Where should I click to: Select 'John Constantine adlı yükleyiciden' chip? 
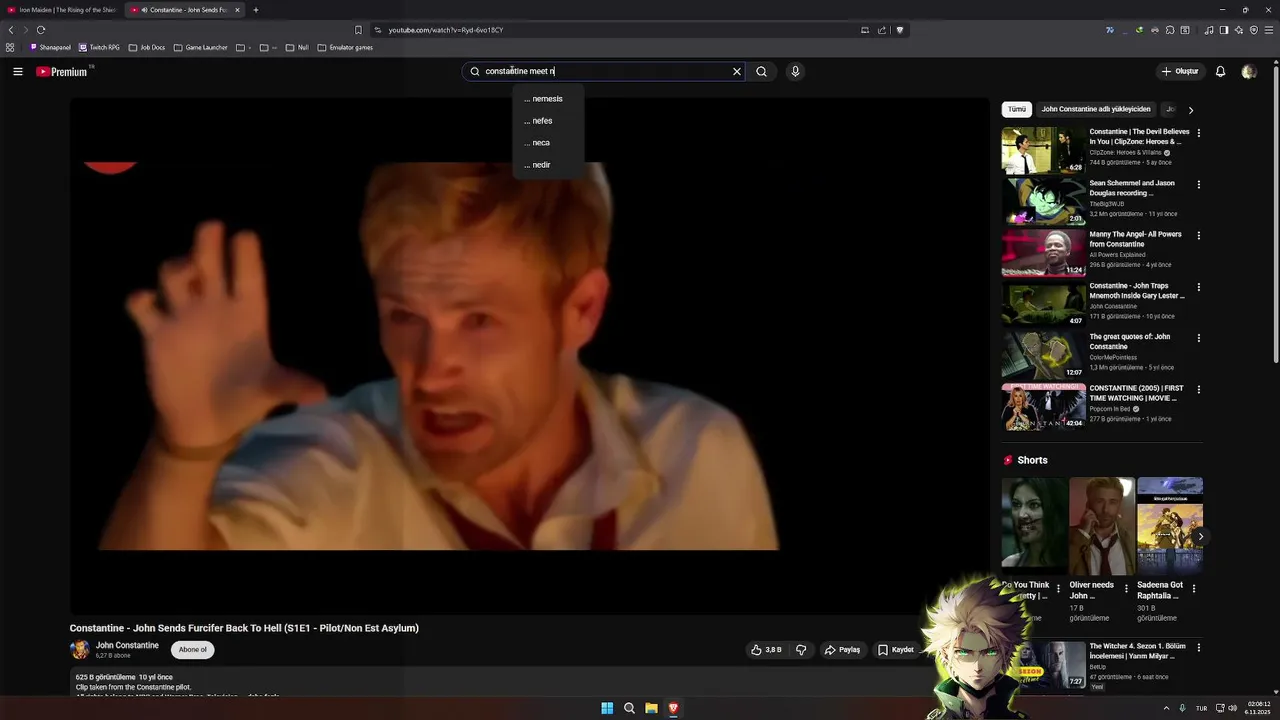click(1096, 109)
